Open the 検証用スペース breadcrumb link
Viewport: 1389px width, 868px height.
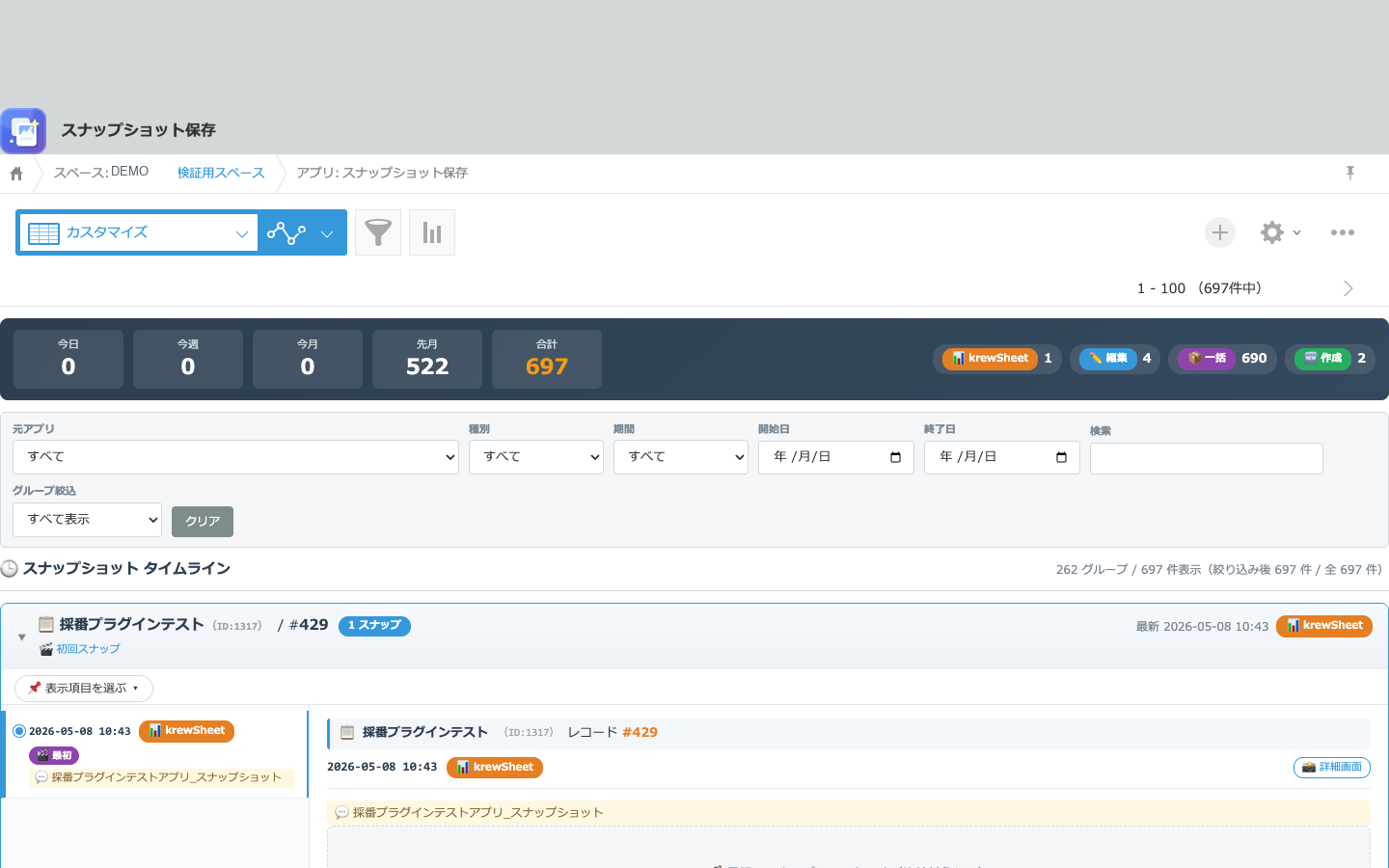point(221,173)
